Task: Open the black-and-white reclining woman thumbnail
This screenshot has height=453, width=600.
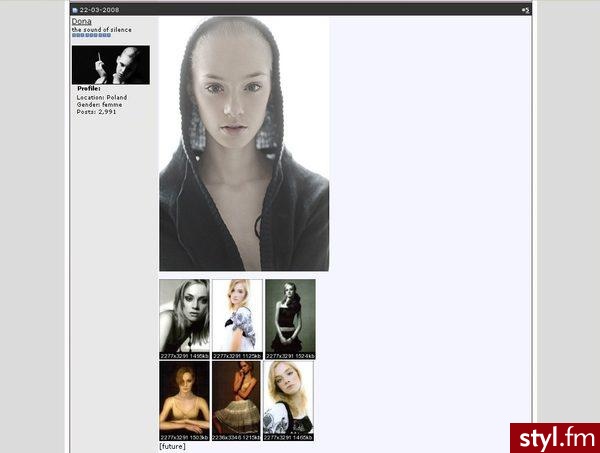Action: (x=184, y=319)
